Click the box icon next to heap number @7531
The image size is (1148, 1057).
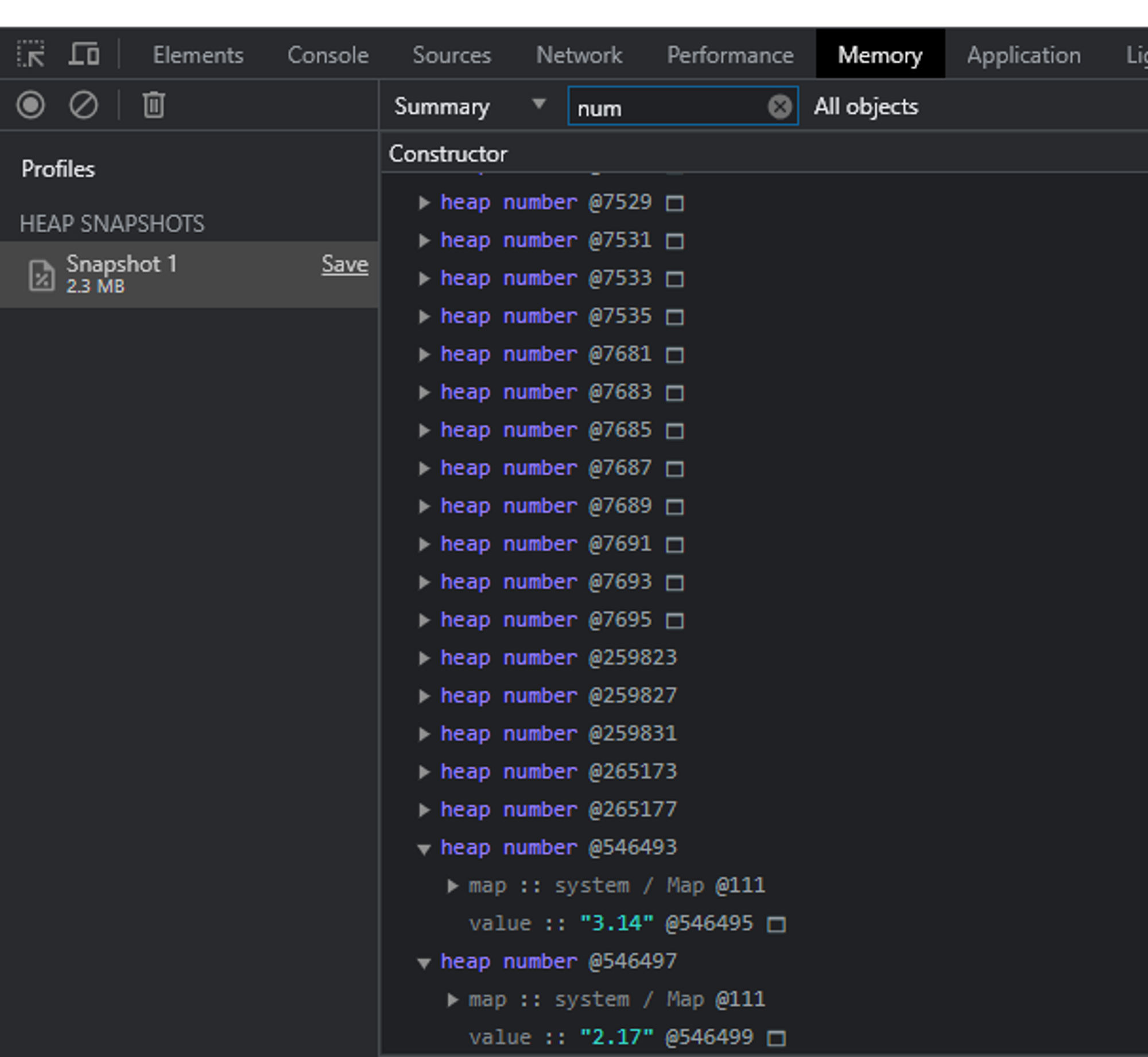(674, 241)
